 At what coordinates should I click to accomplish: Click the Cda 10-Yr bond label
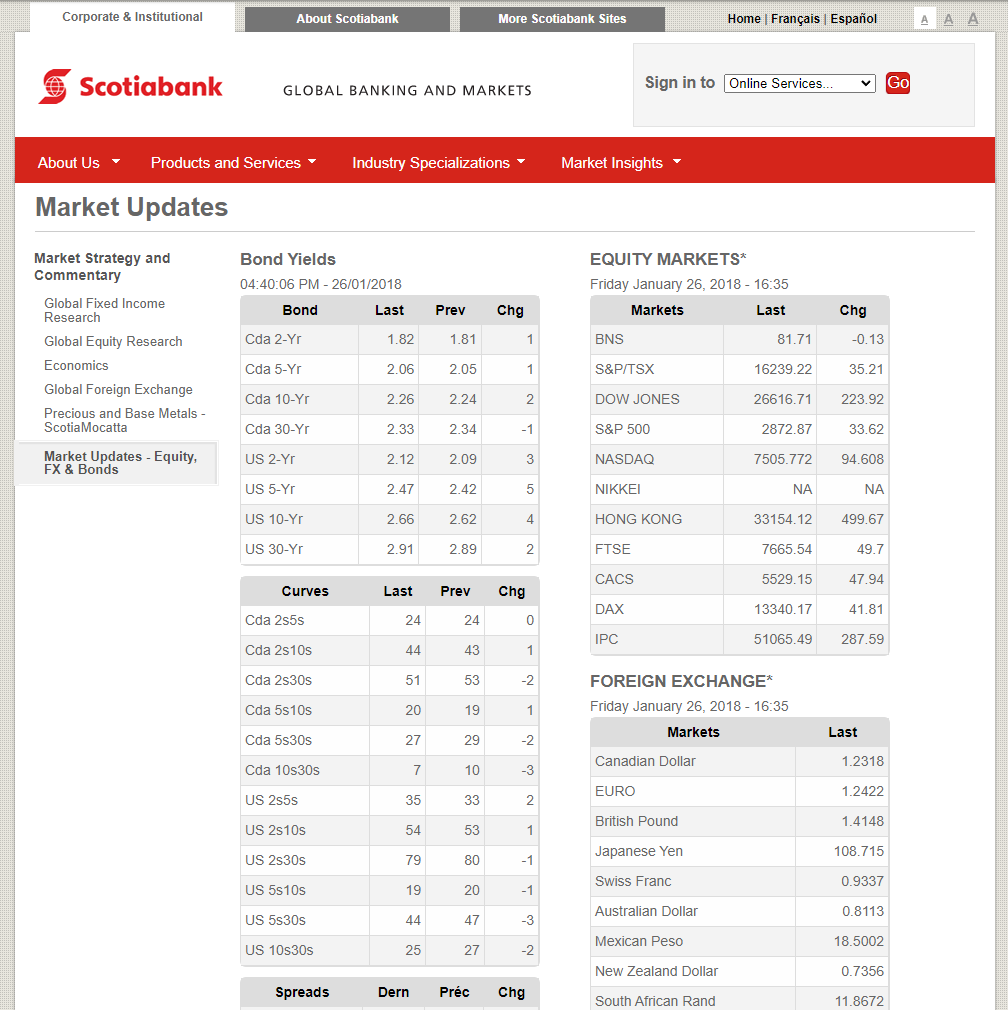[277, 399]
